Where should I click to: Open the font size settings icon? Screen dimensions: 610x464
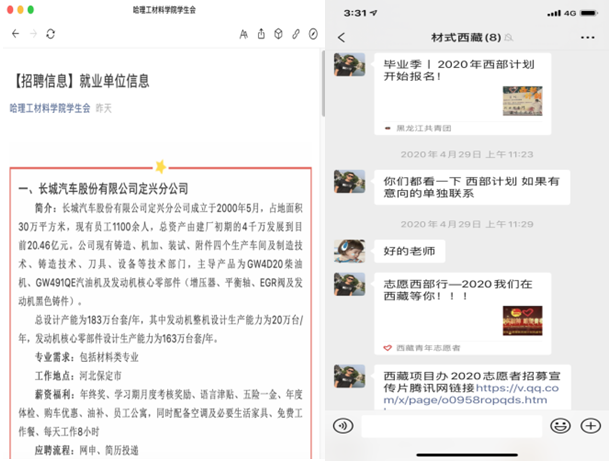pyautogui.click(x=244, y=34)
